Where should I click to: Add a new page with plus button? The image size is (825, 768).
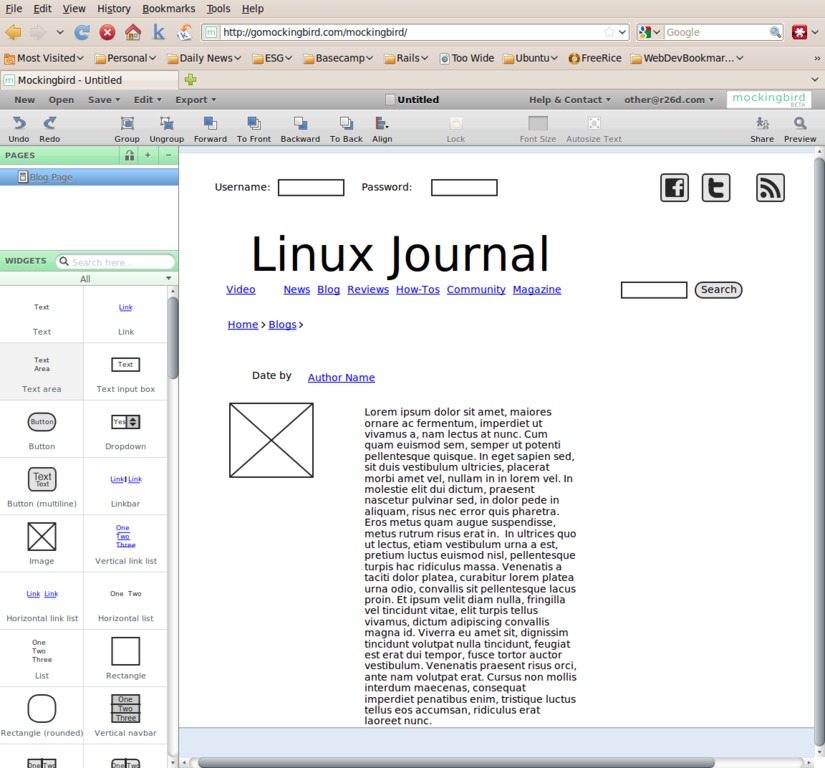tap(148, 156)
